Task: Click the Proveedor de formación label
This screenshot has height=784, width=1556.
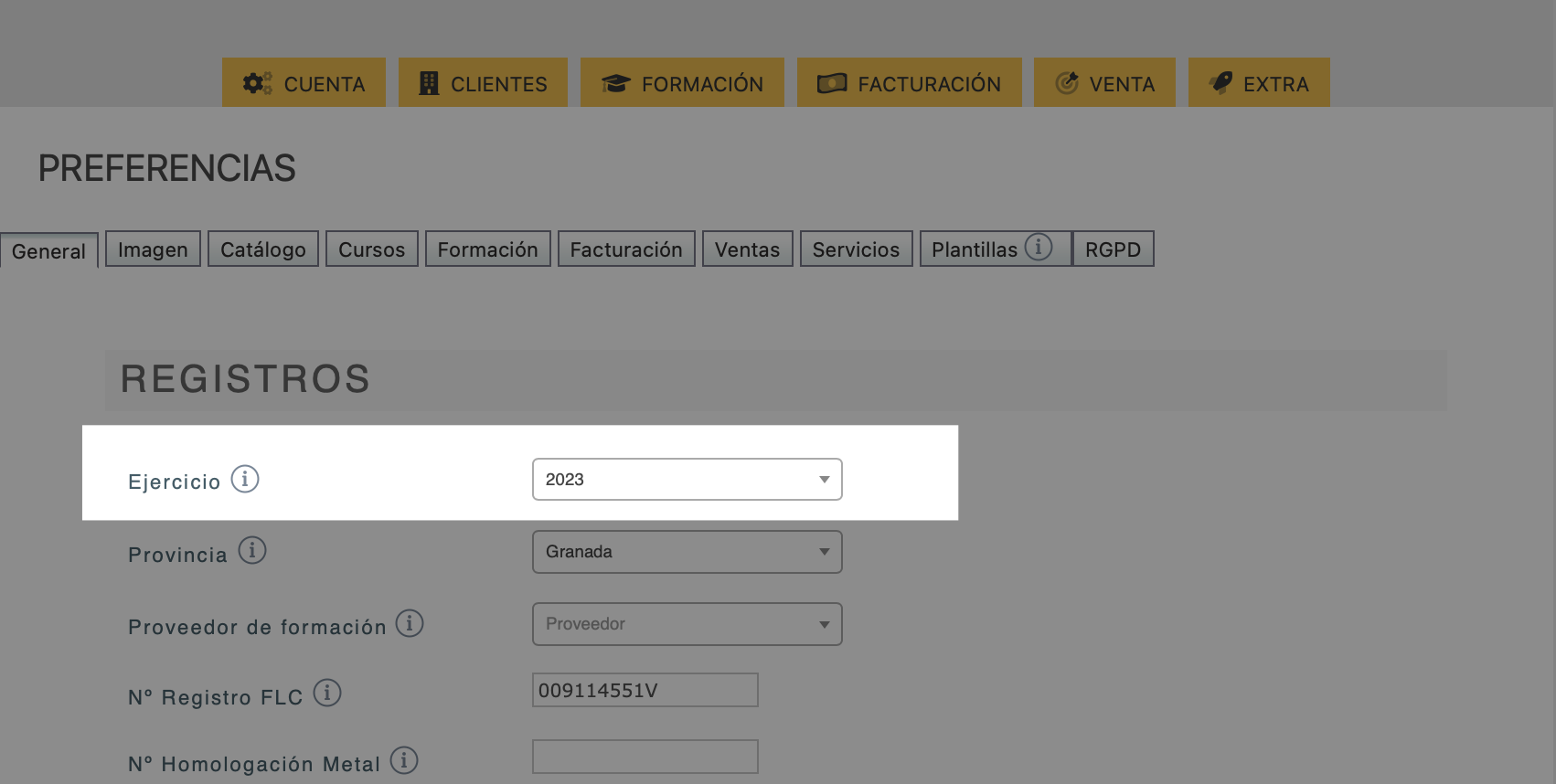Action: (x=258, y=627)
